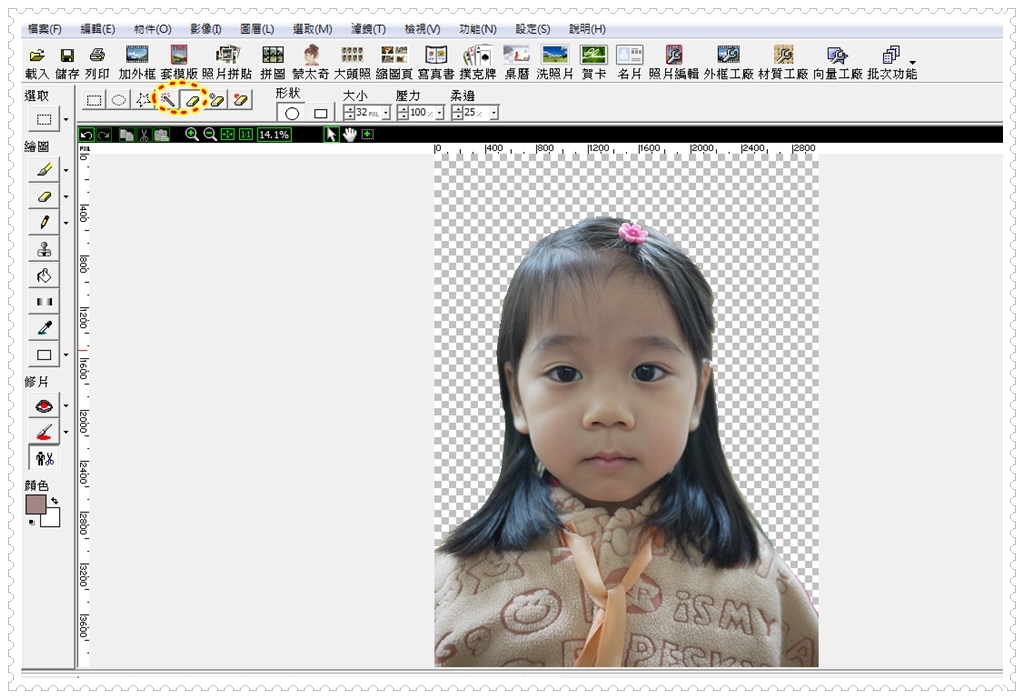Click the cut scissors icon
This screenshot has width=1024, height=699.
144,135
